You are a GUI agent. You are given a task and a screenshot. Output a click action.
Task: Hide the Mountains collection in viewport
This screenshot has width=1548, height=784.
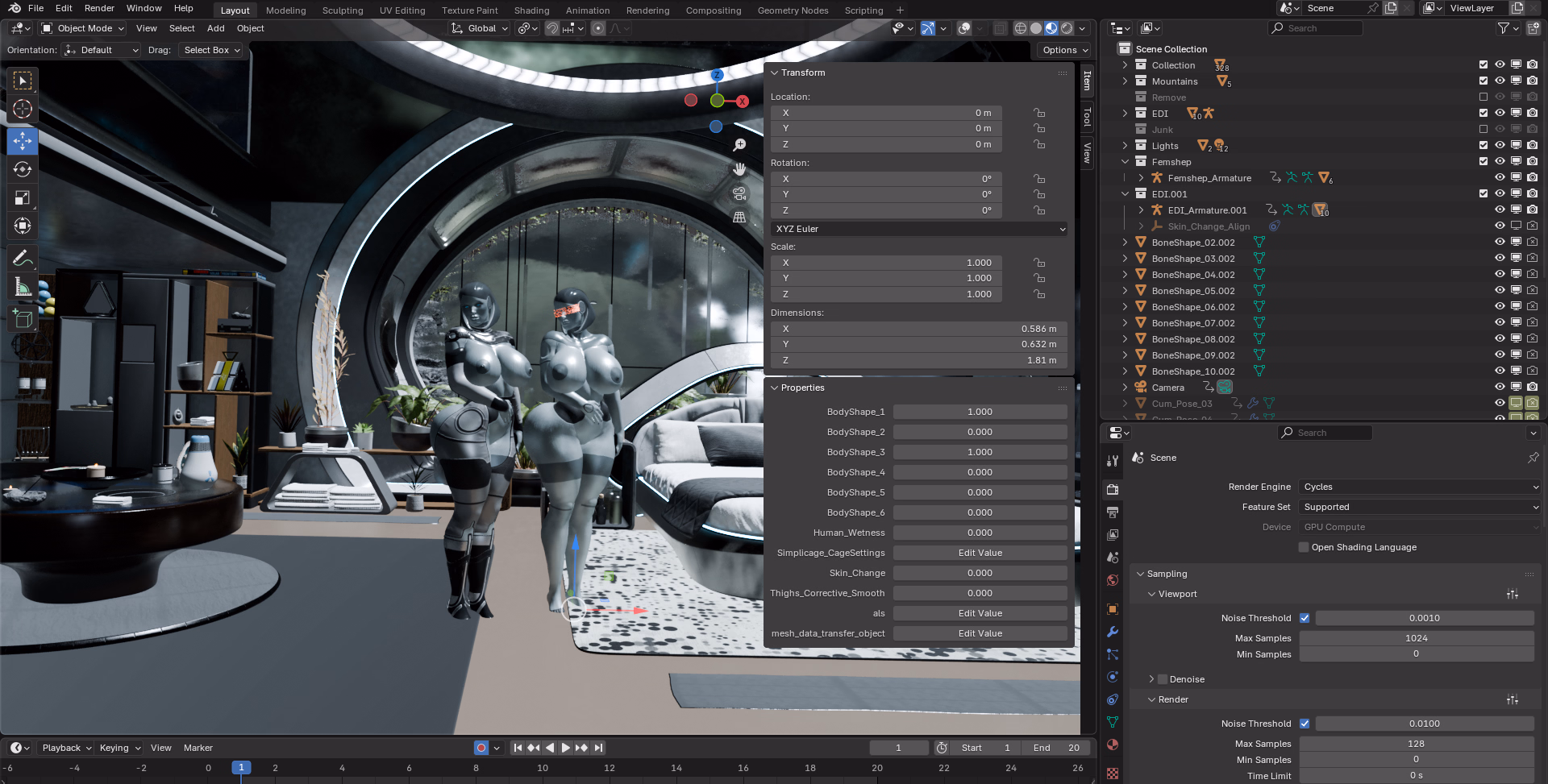point(1500,81)
